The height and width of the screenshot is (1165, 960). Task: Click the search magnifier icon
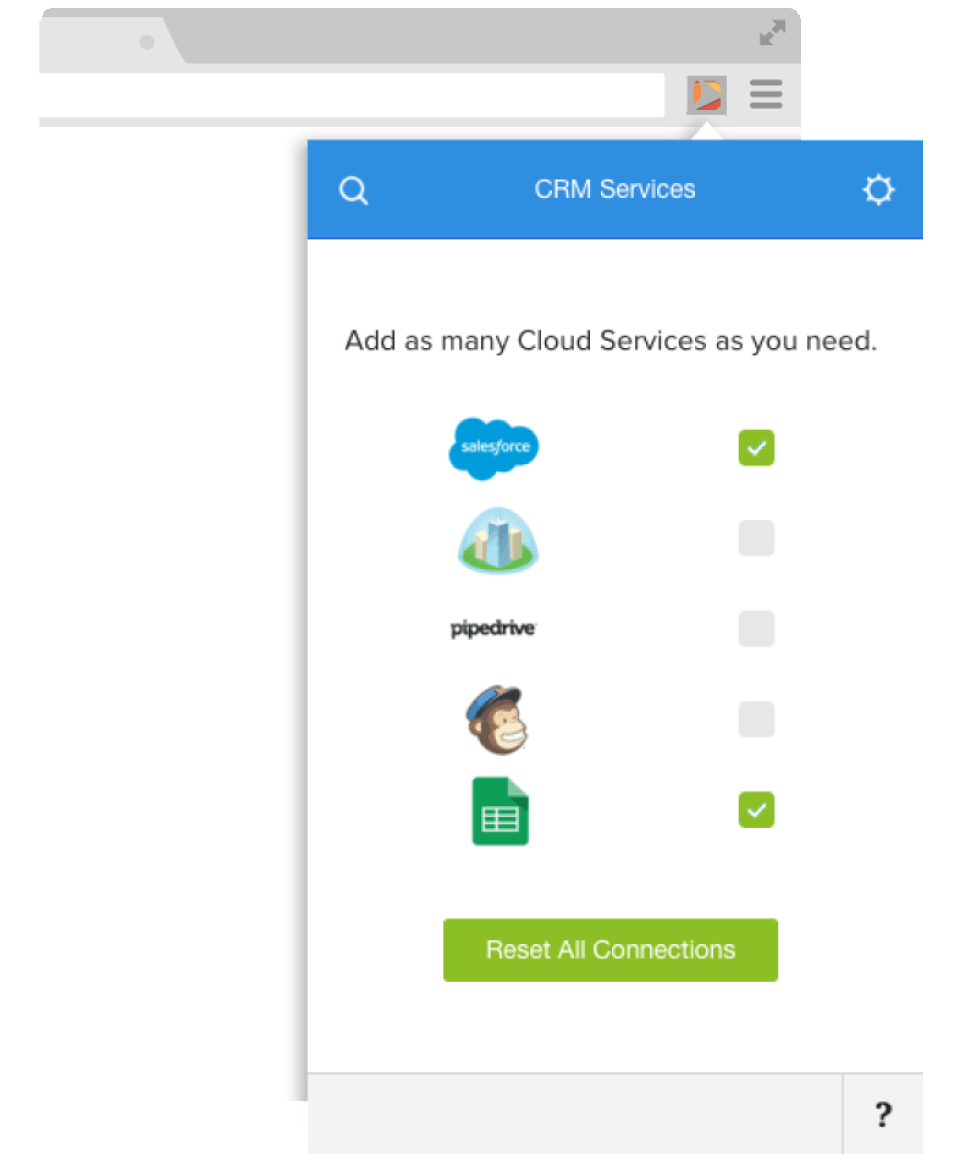pos(353,190)
